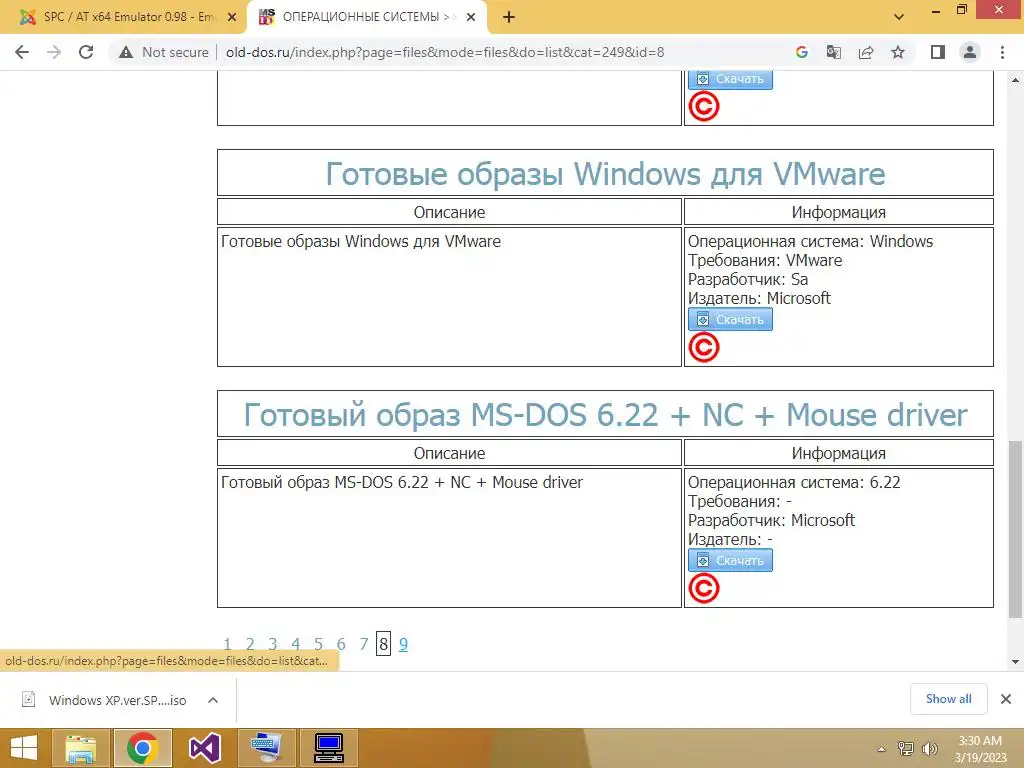Screen dimensions: 1024x768
Task: Show hidden system tray icons
Action: click(x=881, y=749)
